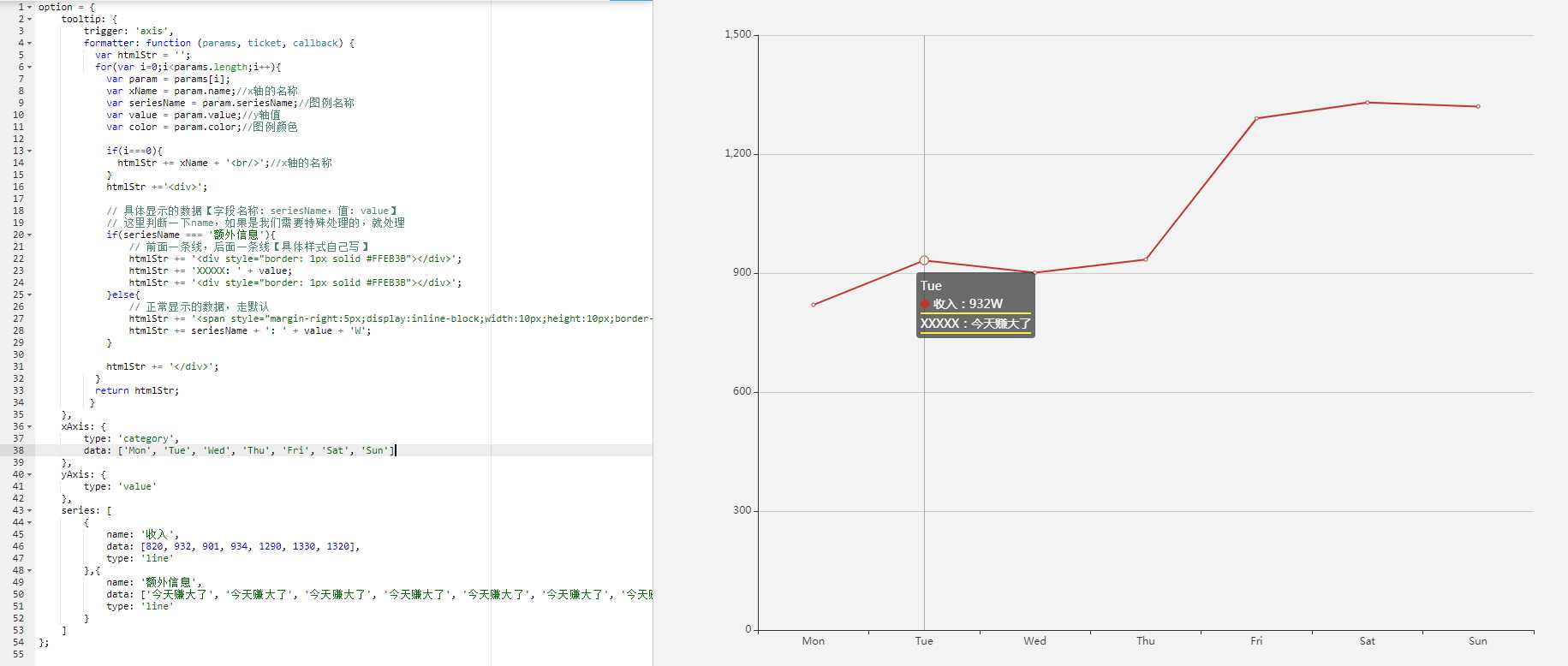Fold the seriesName if block at line 20
1568x666 pixels.
click(30, 235)
